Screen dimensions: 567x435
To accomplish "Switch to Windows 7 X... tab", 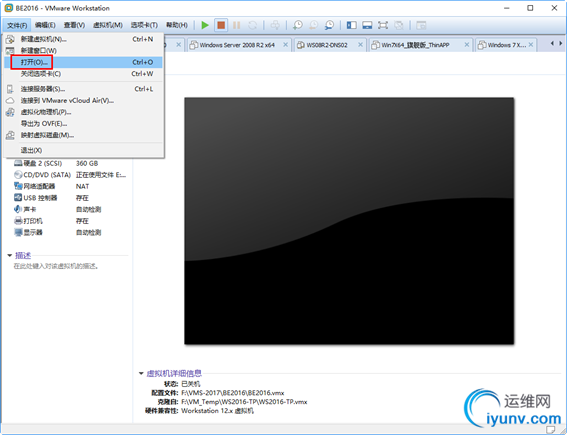I will click(x=506, y=45).
